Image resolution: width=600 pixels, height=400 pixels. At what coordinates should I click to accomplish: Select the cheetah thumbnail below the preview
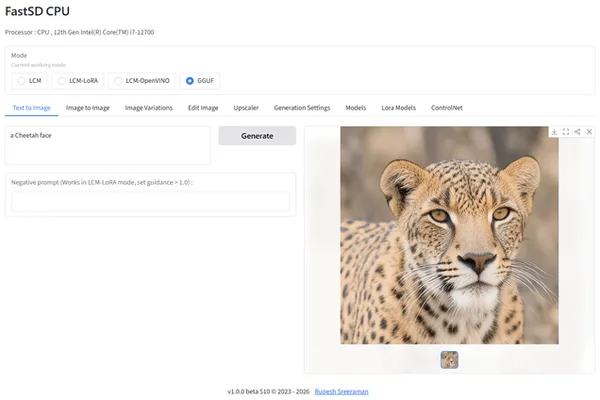point(449,360)
